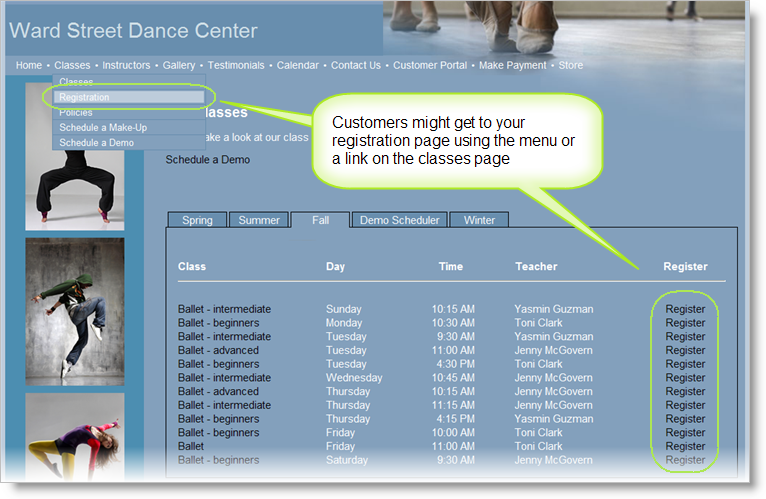Screen dimensions: 766x499
Task: Click Make Payment in the navigation
Action: 513,65
